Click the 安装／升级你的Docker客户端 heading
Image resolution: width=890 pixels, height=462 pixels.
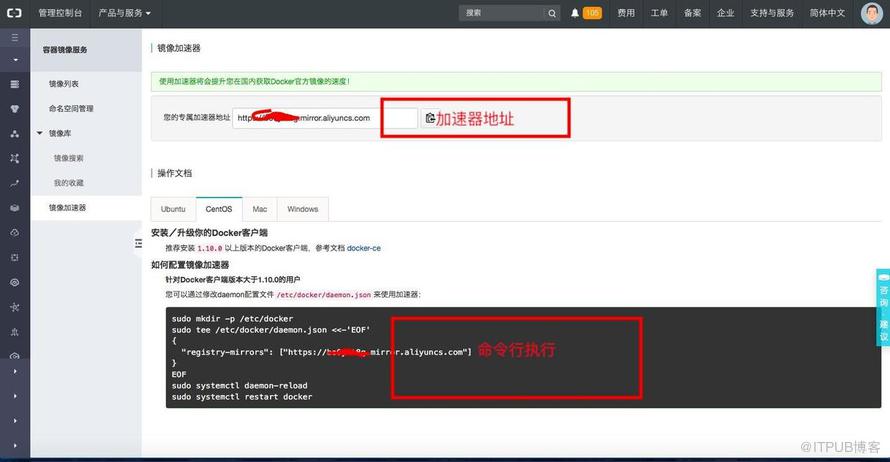[x=209, y=233]
